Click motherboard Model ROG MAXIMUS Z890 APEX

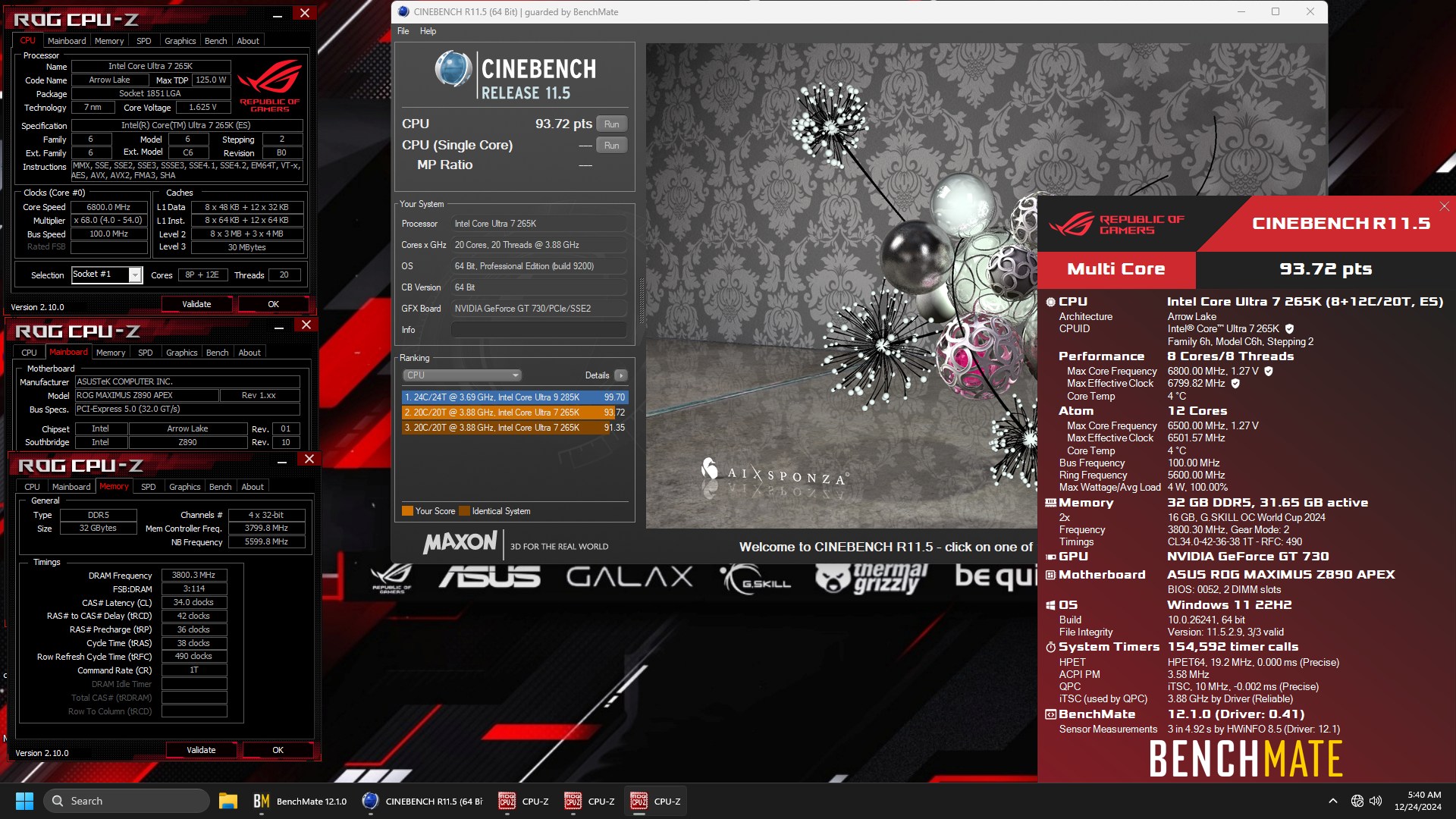coord(146,395)
